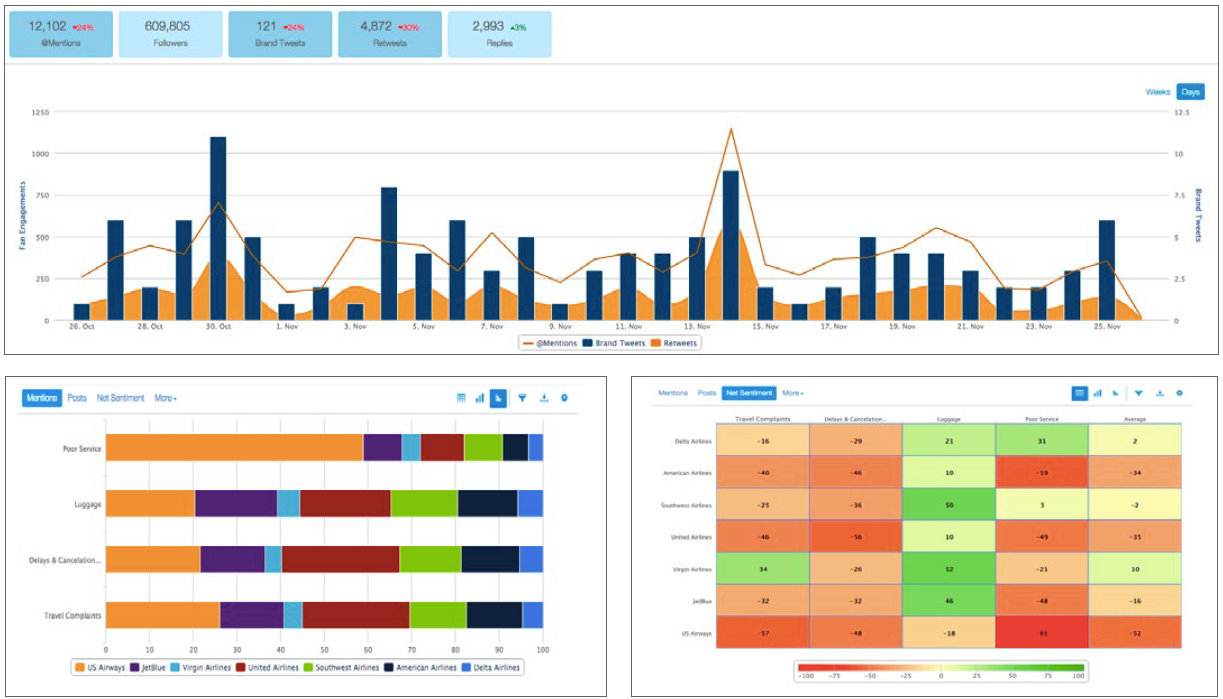
Task: Sort heatmap by Luggage column header
Action: pyautogui.click(x=949, y=418)
